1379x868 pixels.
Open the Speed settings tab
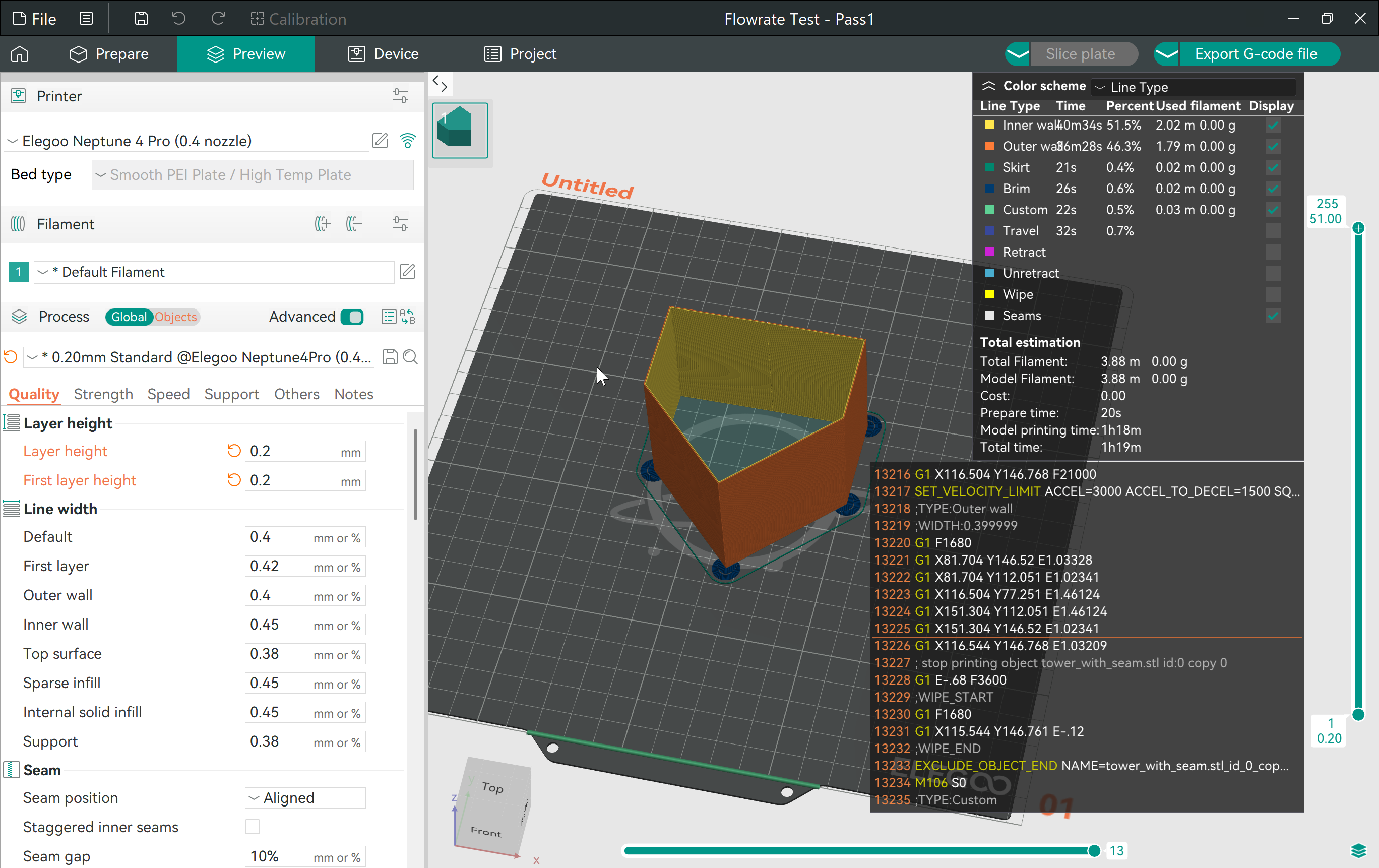point(168,394)
